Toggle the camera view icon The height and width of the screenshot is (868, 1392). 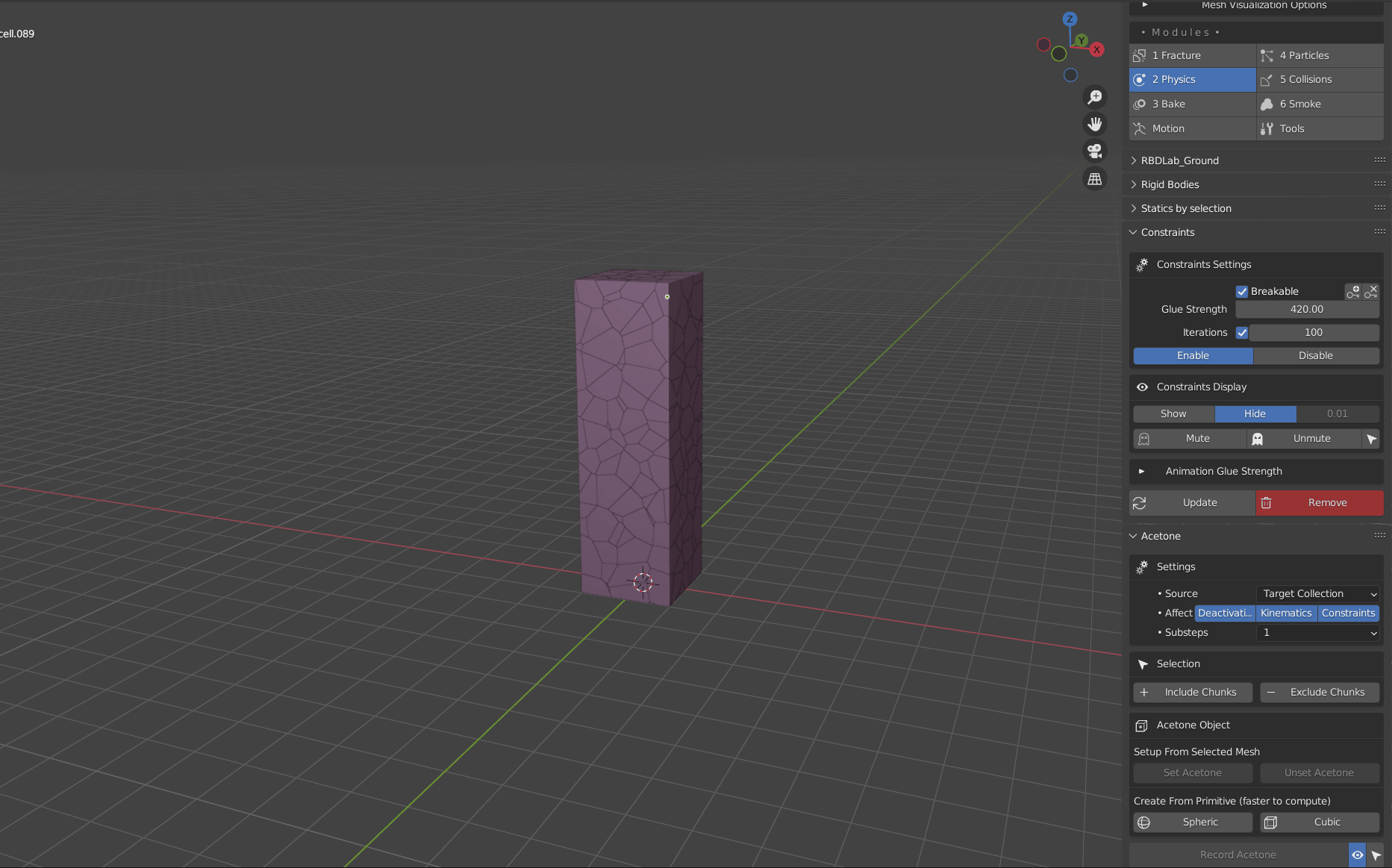point(1095,151)
